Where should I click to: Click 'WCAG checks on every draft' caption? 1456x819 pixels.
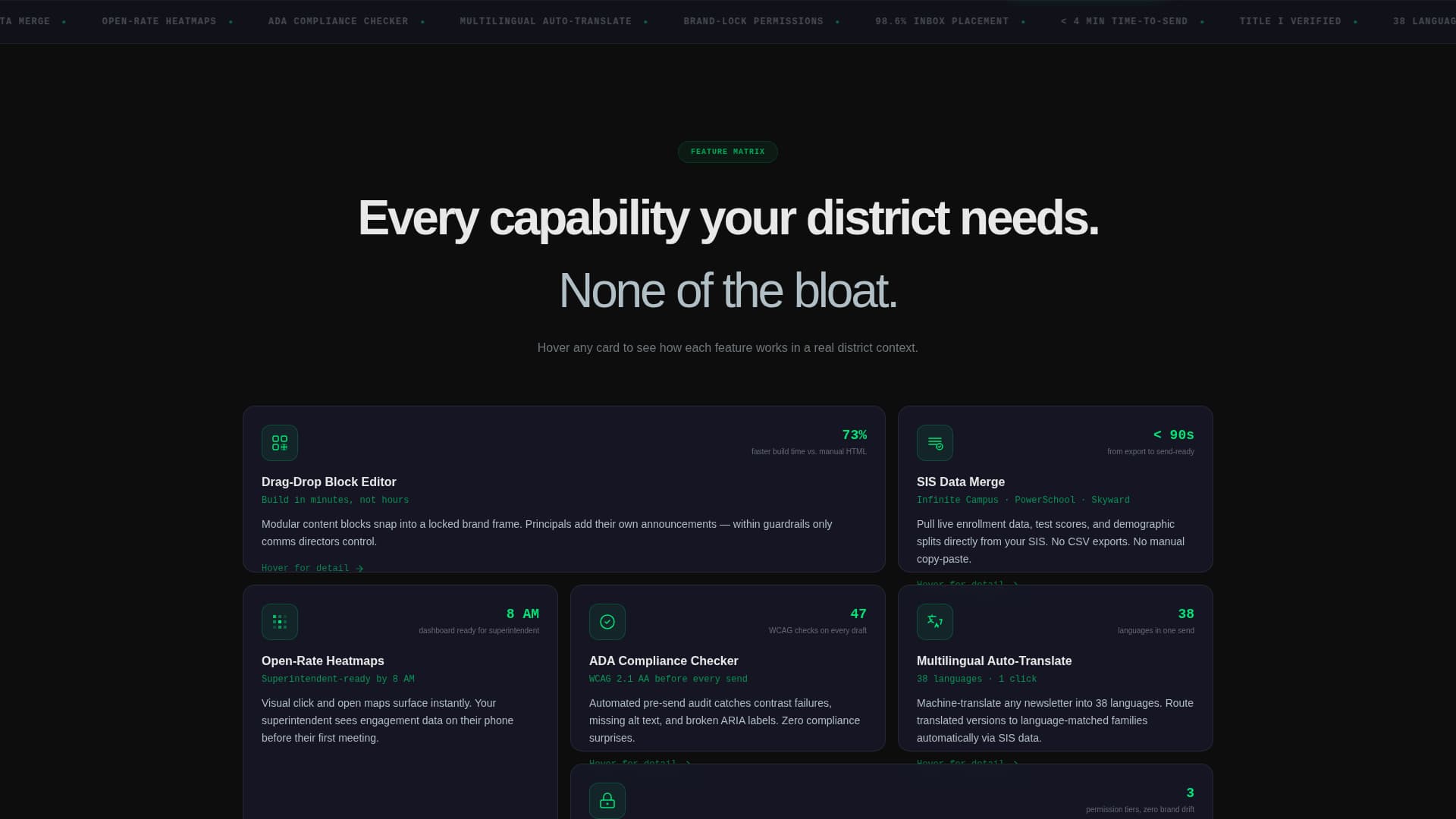817,631
